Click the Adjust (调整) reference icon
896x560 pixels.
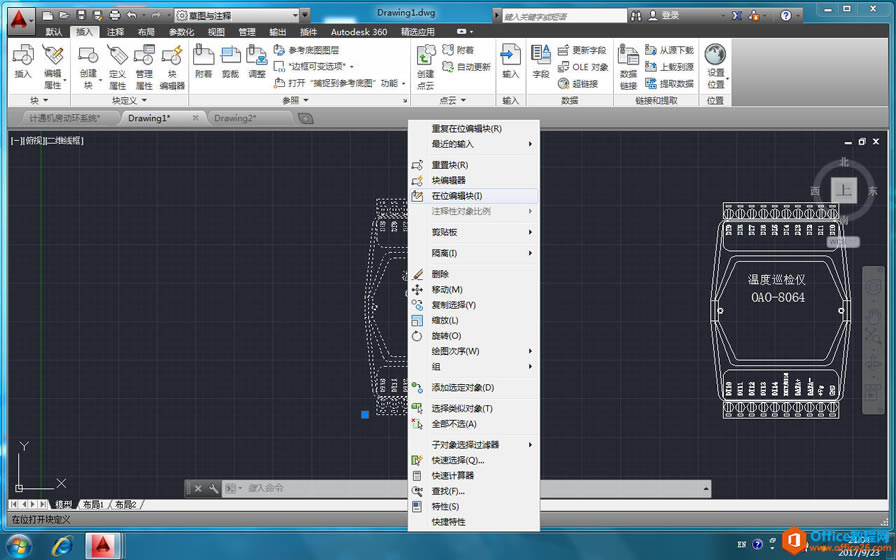coord(257,62)
